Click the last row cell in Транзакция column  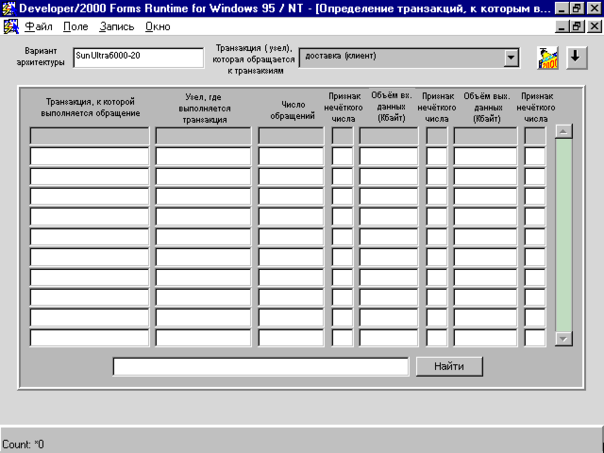tap(89, 338)
